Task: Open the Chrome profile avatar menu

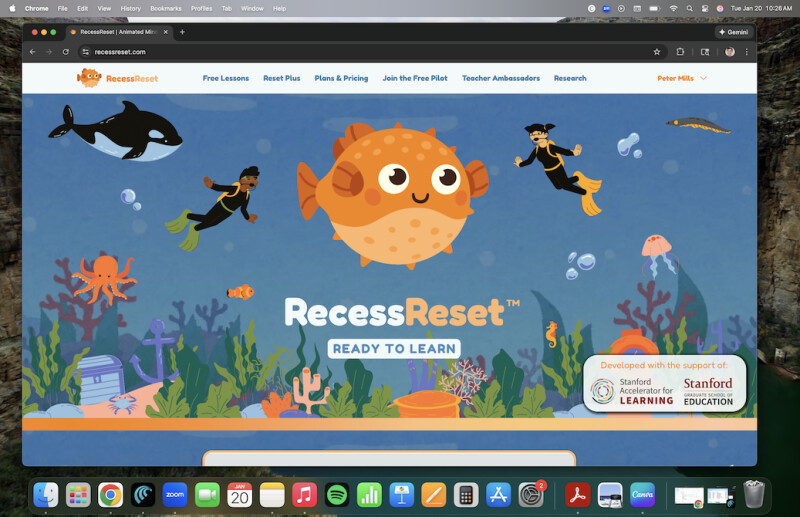Action: point(730,52)
